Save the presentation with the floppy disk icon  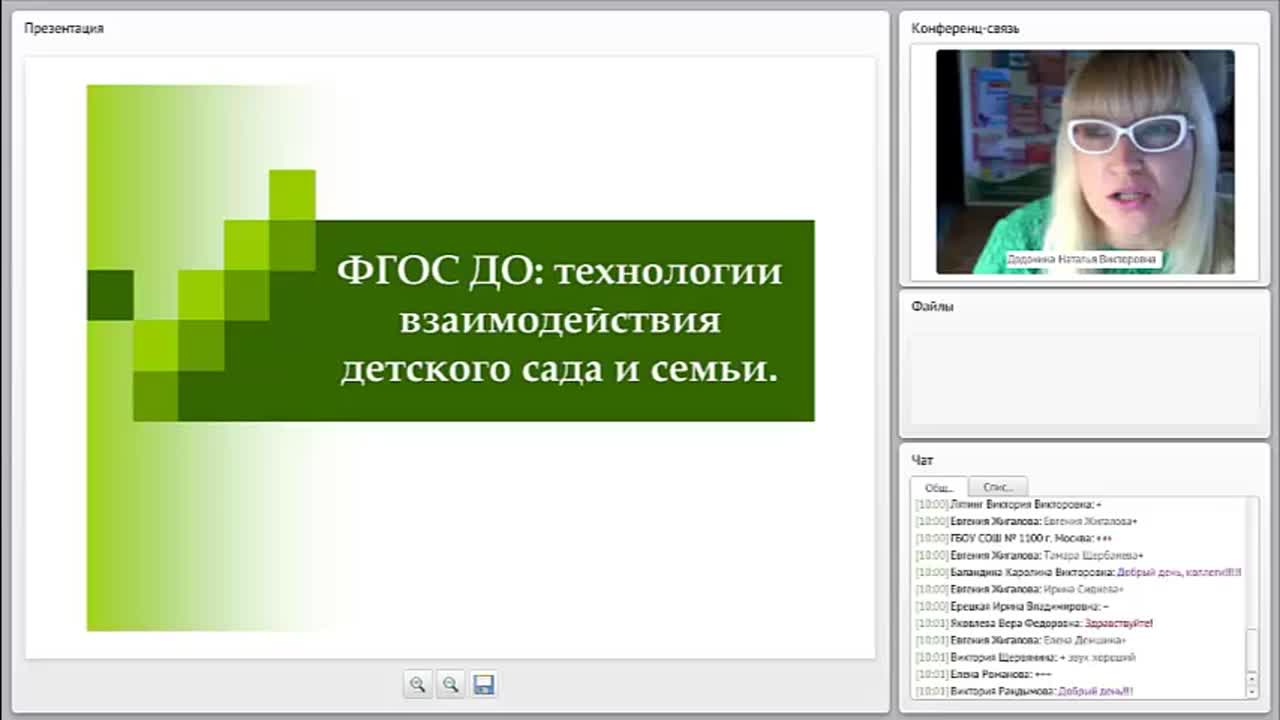(x=484, y=684)
